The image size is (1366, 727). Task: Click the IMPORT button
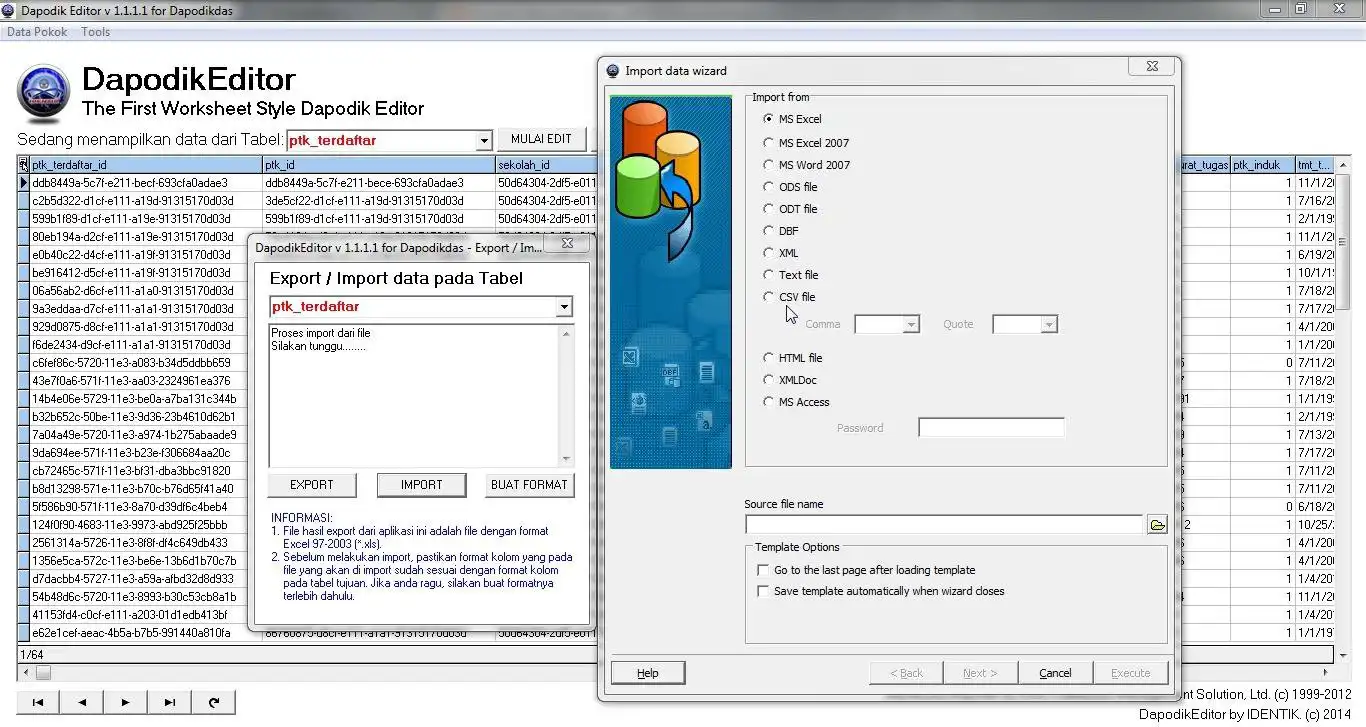coord(421,485)
